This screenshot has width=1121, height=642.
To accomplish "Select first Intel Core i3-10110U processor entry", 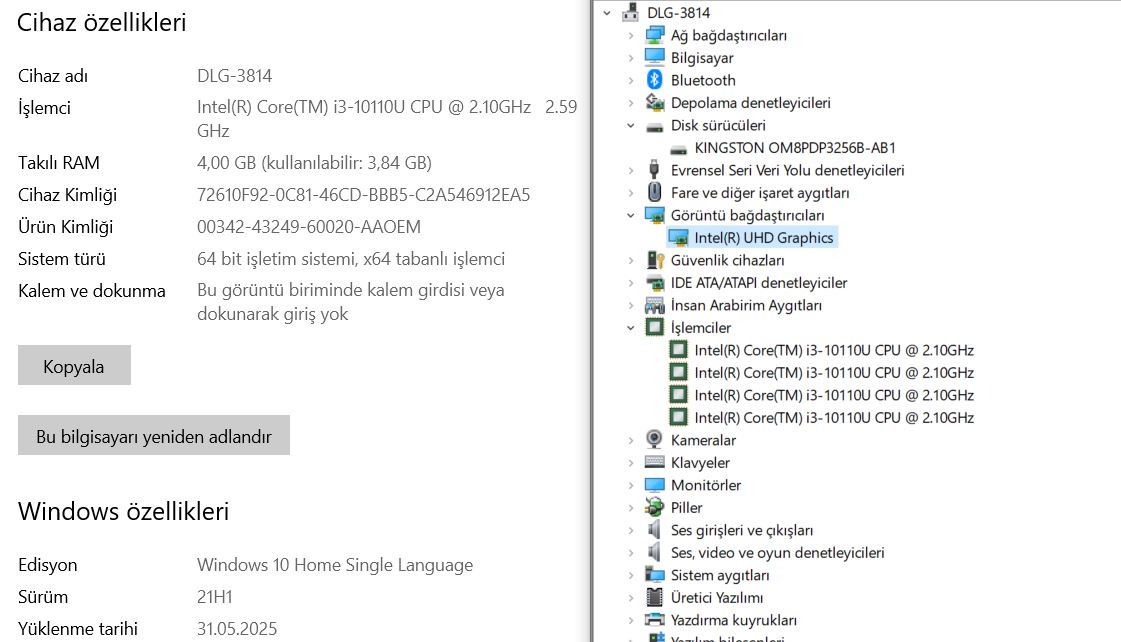I will coord(834,350).
